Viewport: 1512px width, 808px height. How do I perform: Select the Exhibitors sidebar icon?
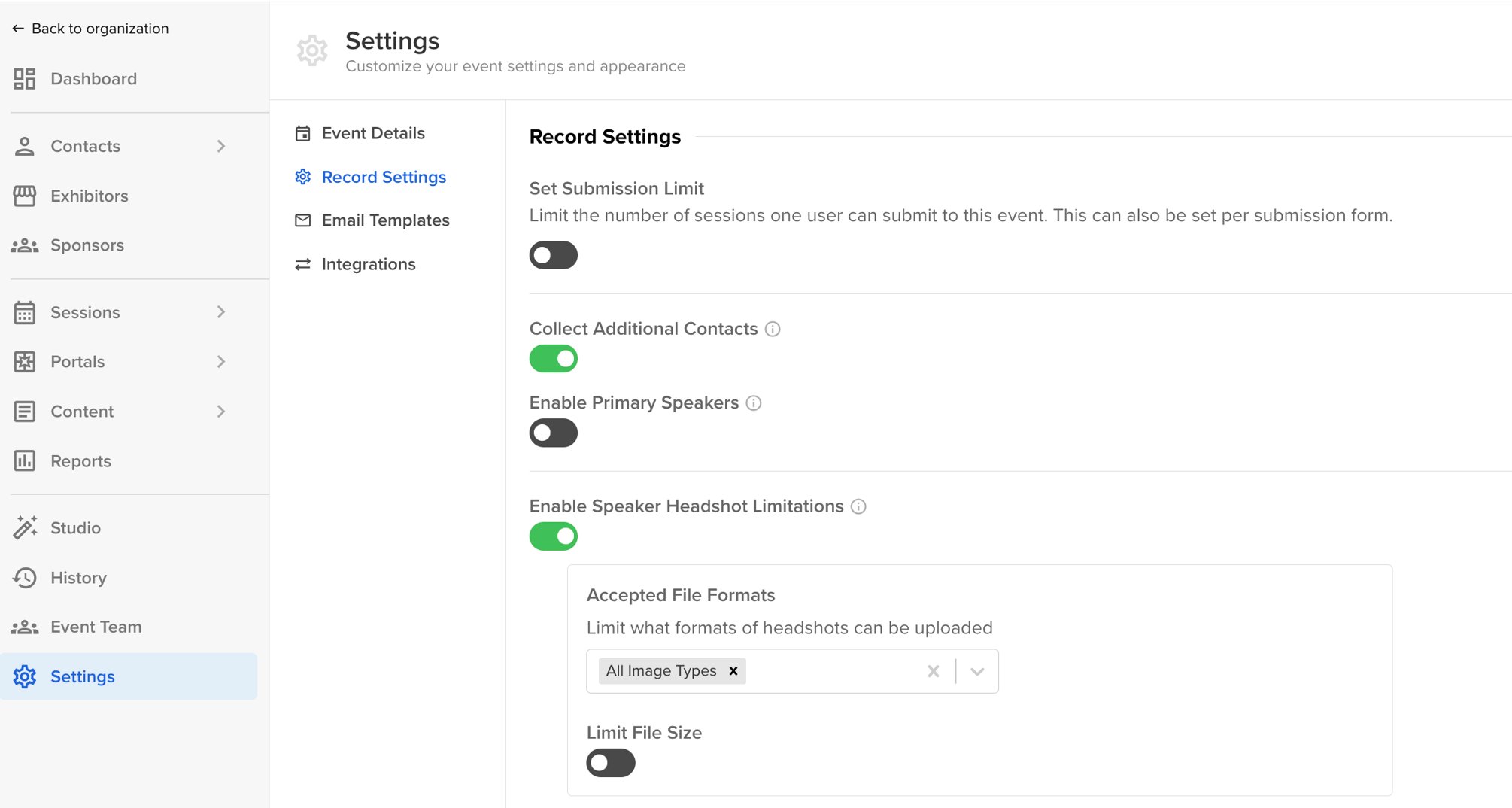pyautogui.click(x=25, y=196)
